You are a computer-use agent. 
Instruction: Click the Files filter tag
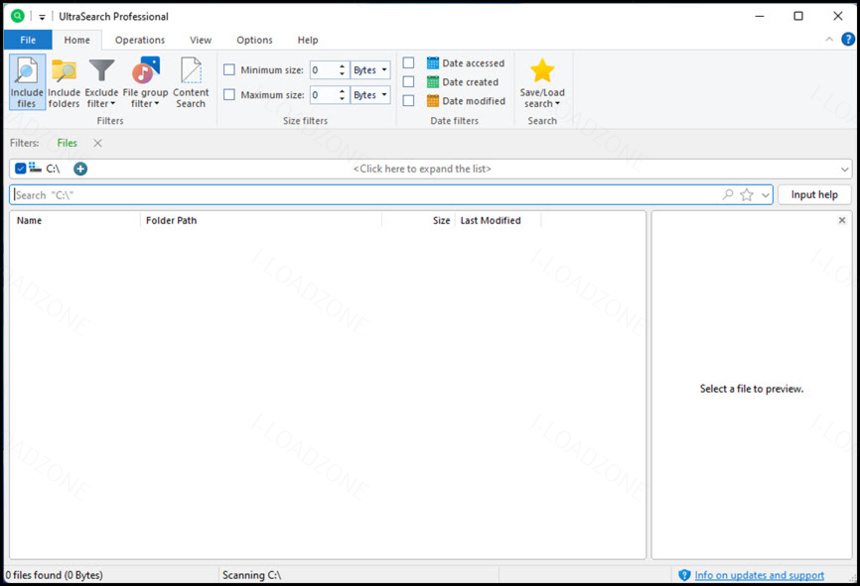point(67,143)
